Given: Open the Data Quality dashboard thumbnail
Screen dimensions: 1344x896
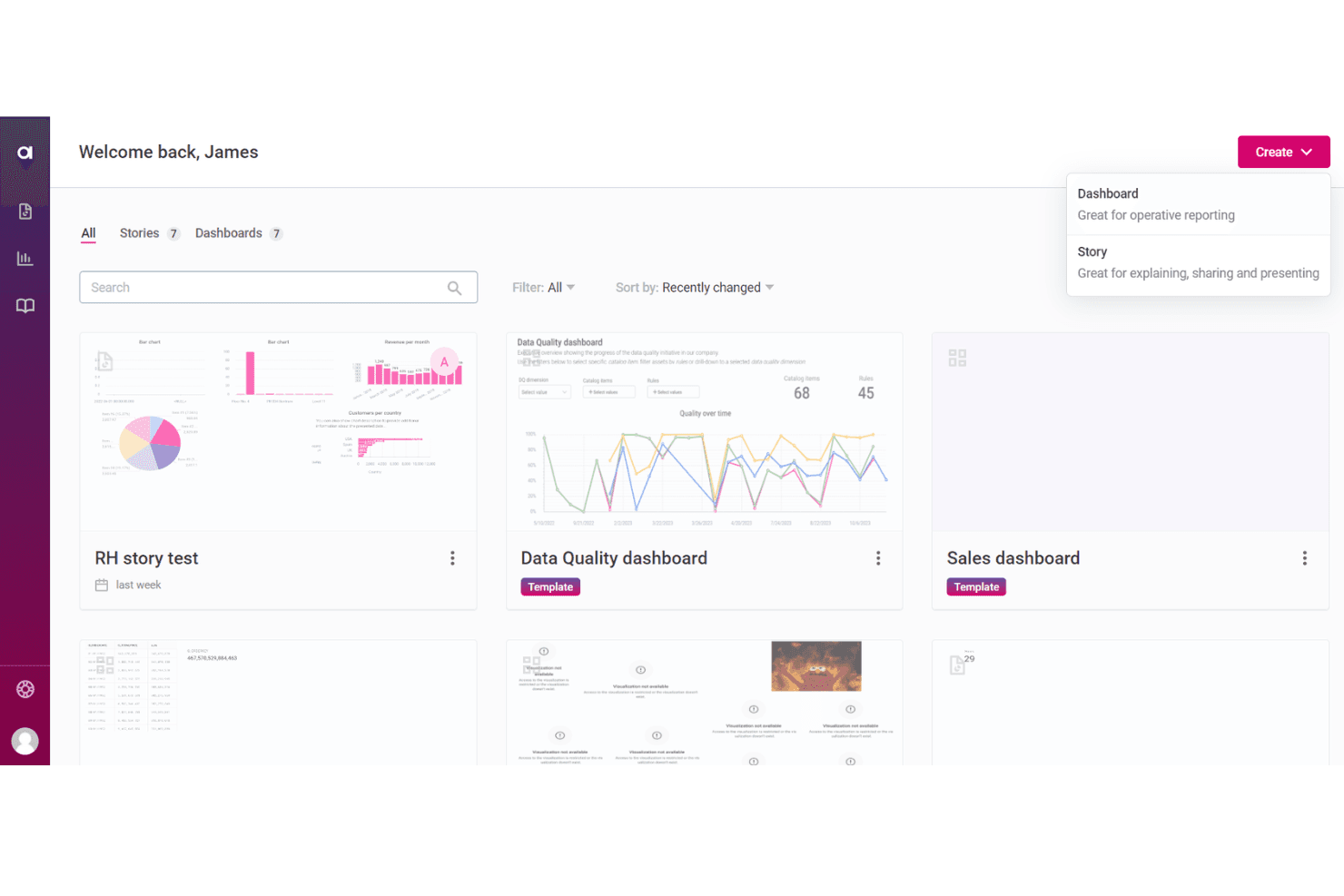Looking at the screenshot, I should 704,432.
